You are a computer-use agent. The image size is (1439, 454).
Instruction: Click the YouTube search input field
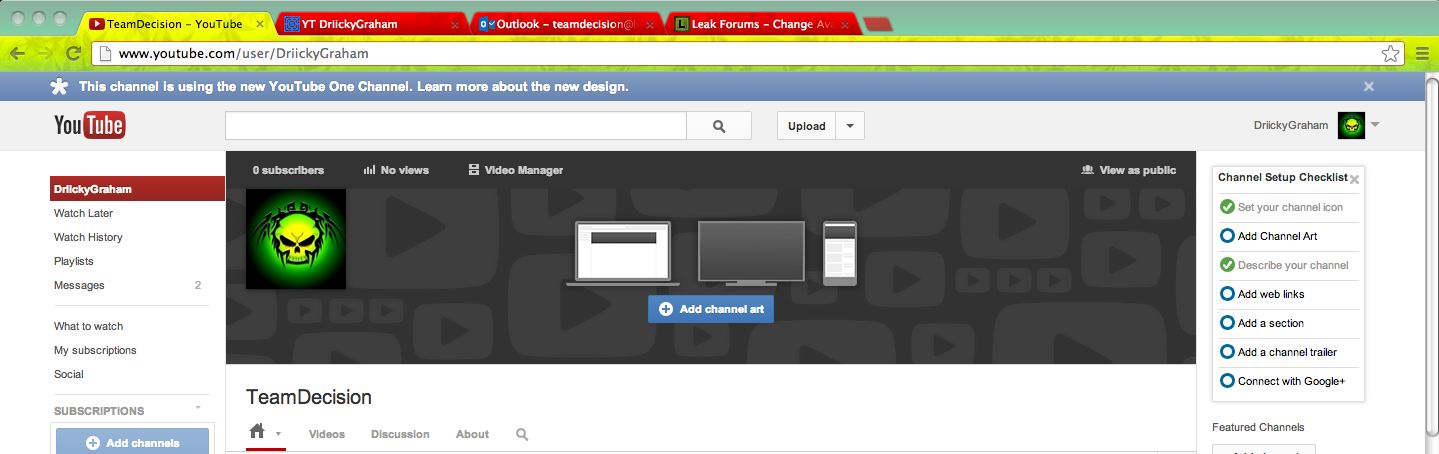(456, 126)
